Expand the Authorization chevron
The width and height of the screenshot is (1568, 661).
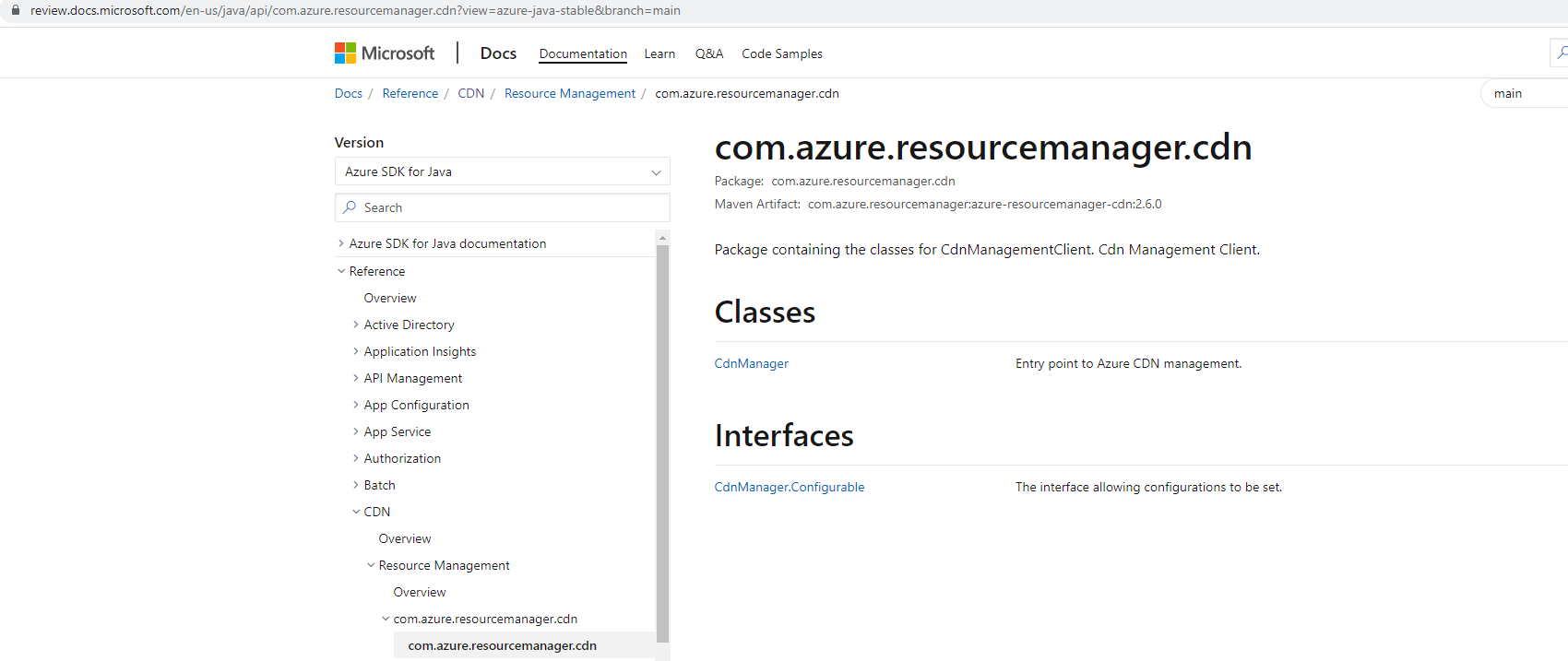click(356, 458)
